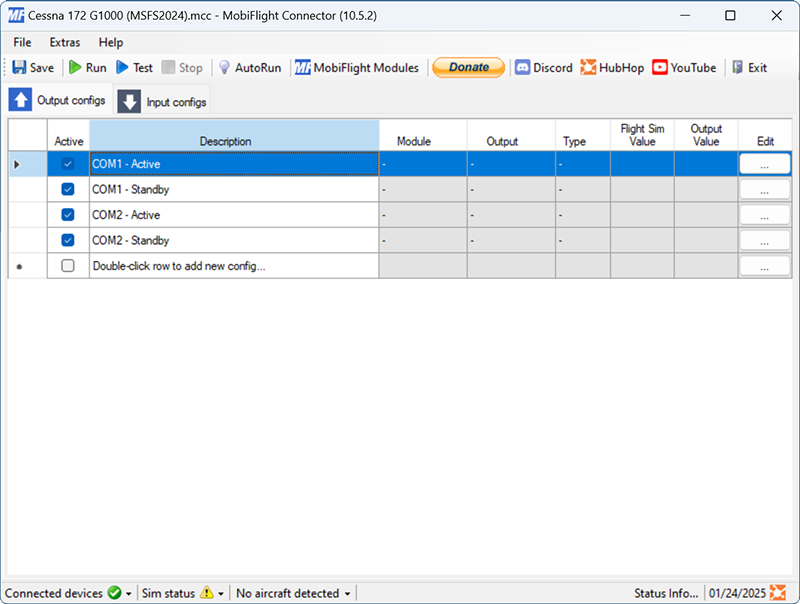Open the Extras menu

[x=64, y=42]
